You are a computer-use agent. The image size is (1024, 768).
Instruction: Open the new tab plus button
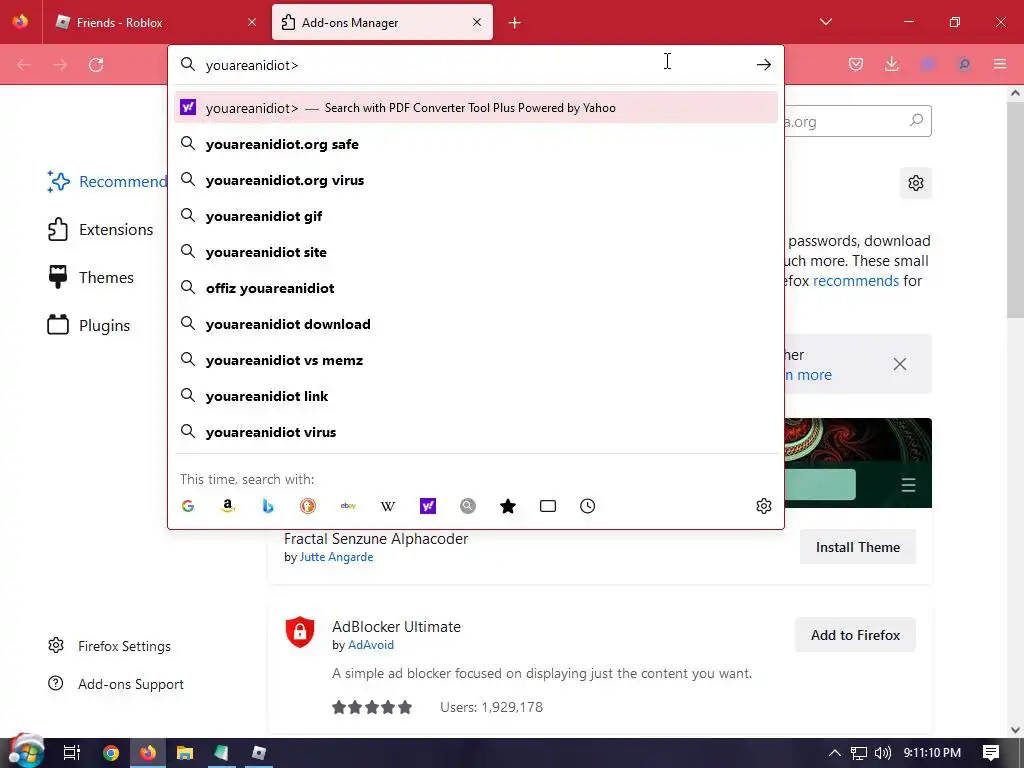[x=515, y=23]
